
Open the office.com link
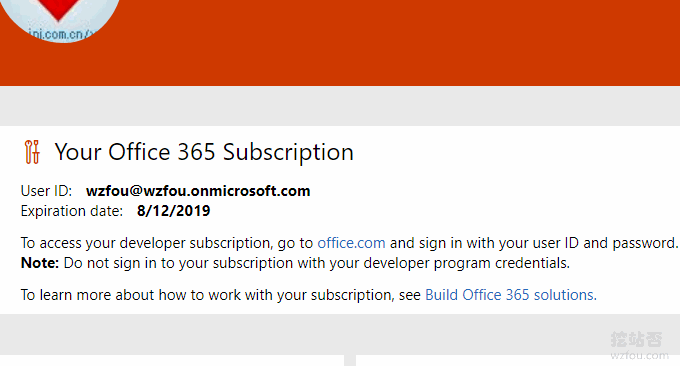coord(351,243)
